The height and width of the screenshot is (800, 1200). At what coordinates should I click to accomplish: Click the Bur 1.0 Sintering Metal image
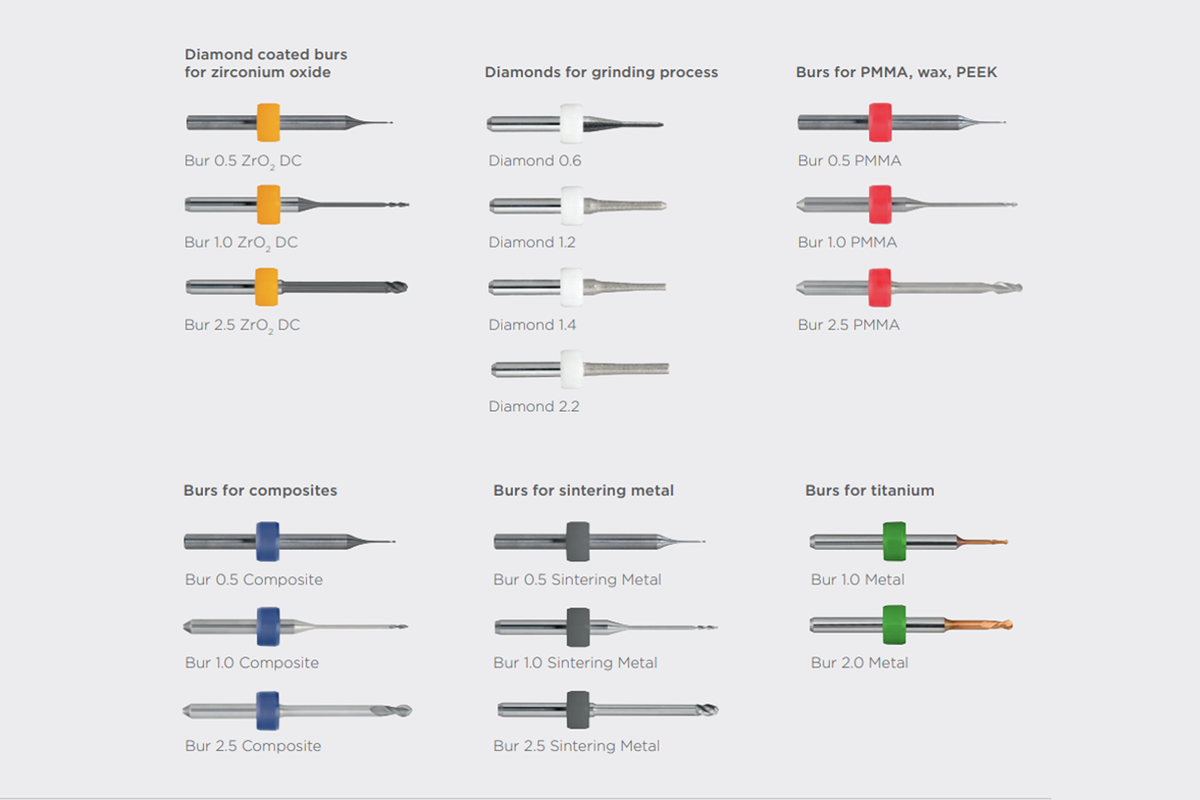pyautogui.click(x=606, y=628)
